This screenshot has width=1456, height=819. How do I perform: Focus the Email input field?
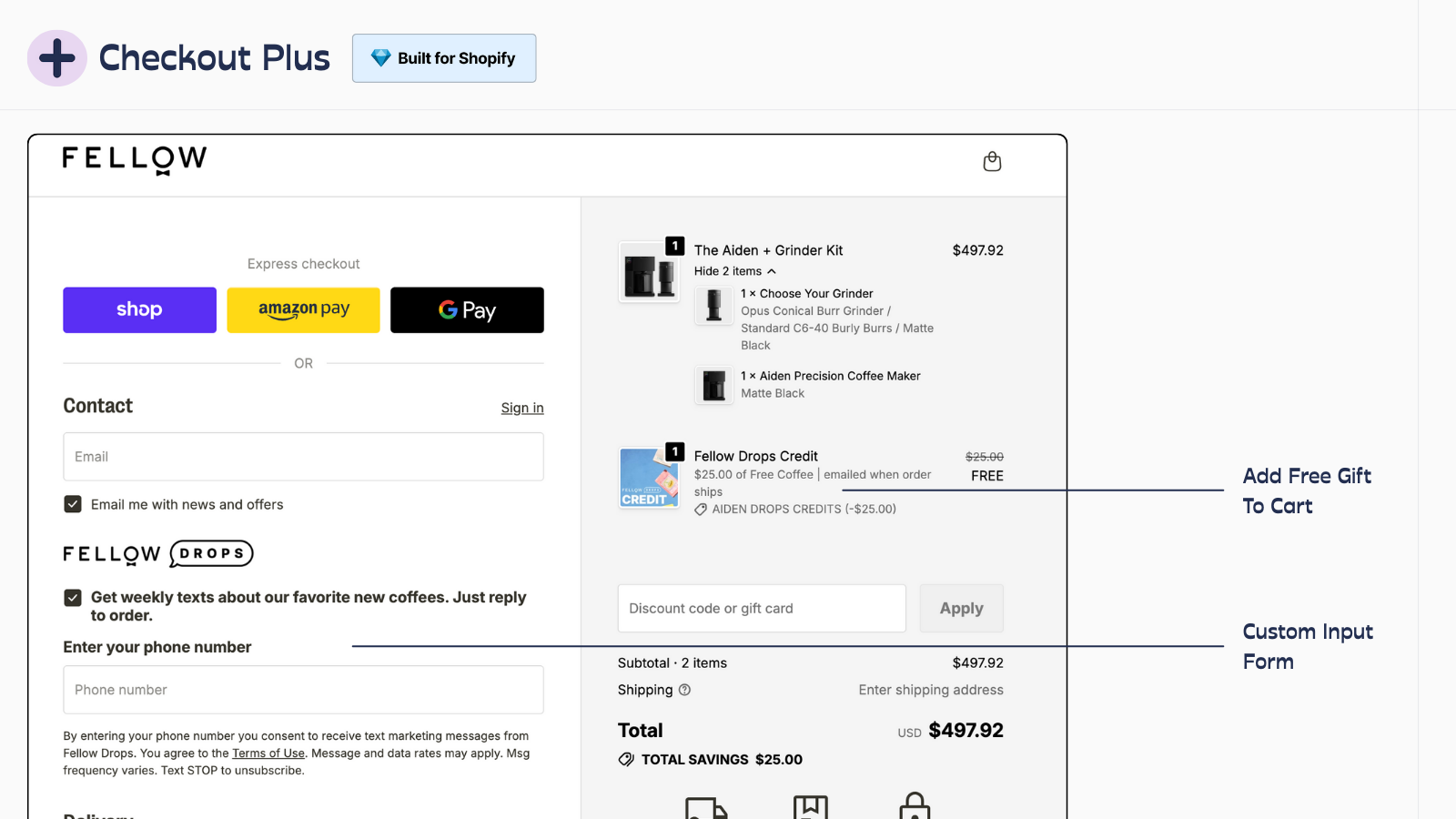[x=303, y=457]
